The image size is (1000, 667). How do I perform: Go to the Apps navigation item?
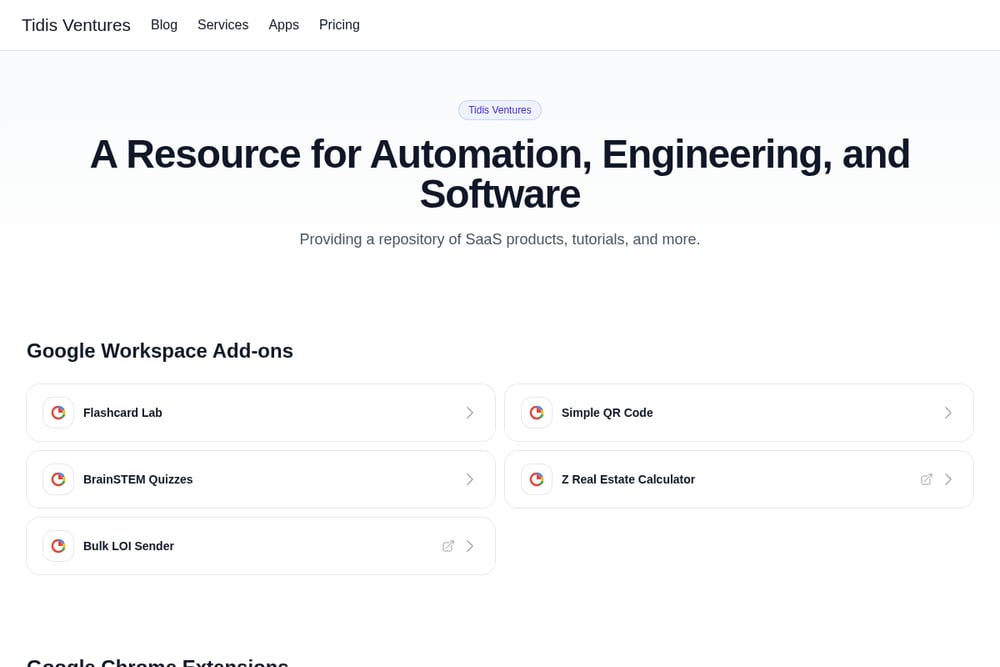point(283,25)
